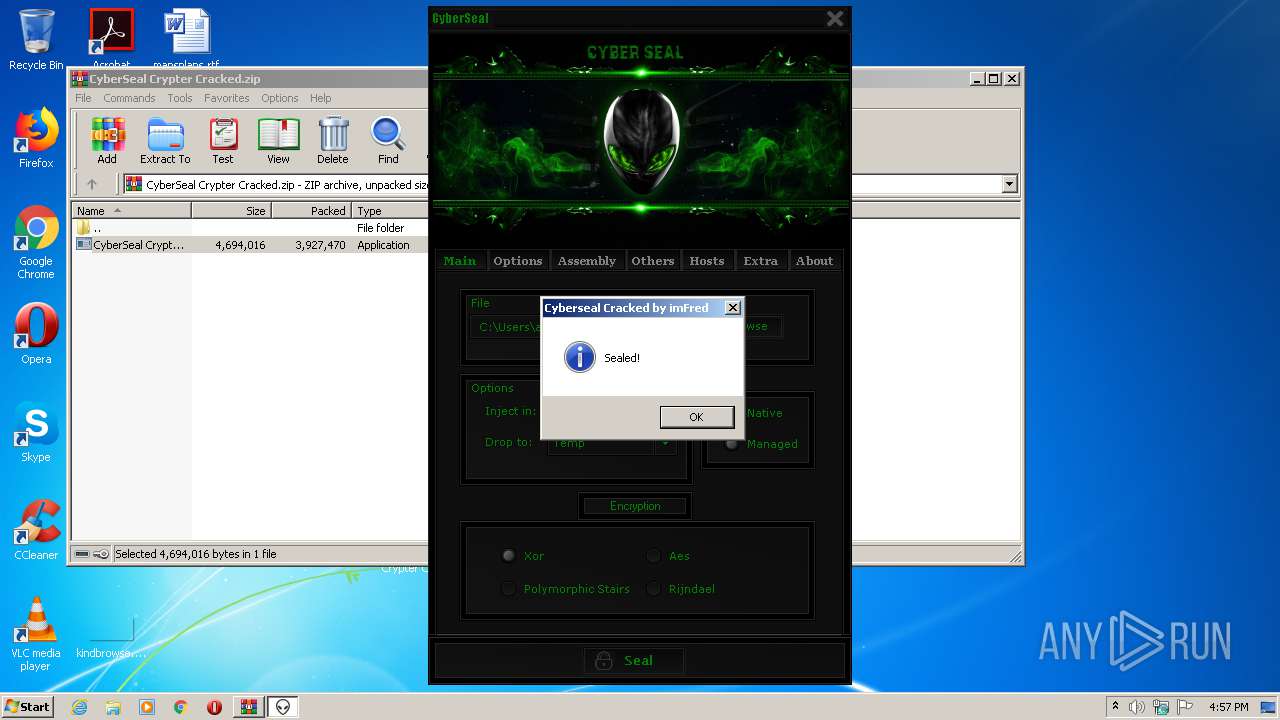The height and width of the screenshot is (720, 1280).
Task: Click the volume speaker tray icon
Action: coord(1137,707)
